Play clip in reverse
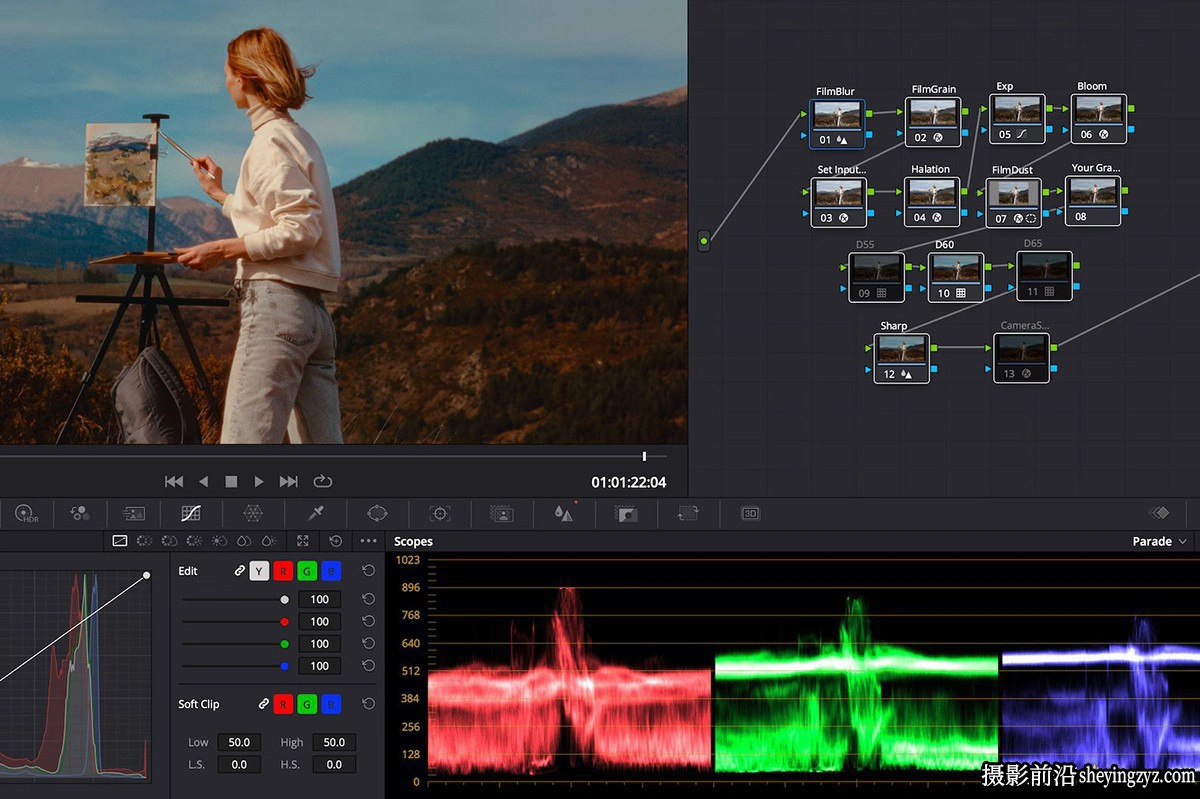 coord(203,482)
